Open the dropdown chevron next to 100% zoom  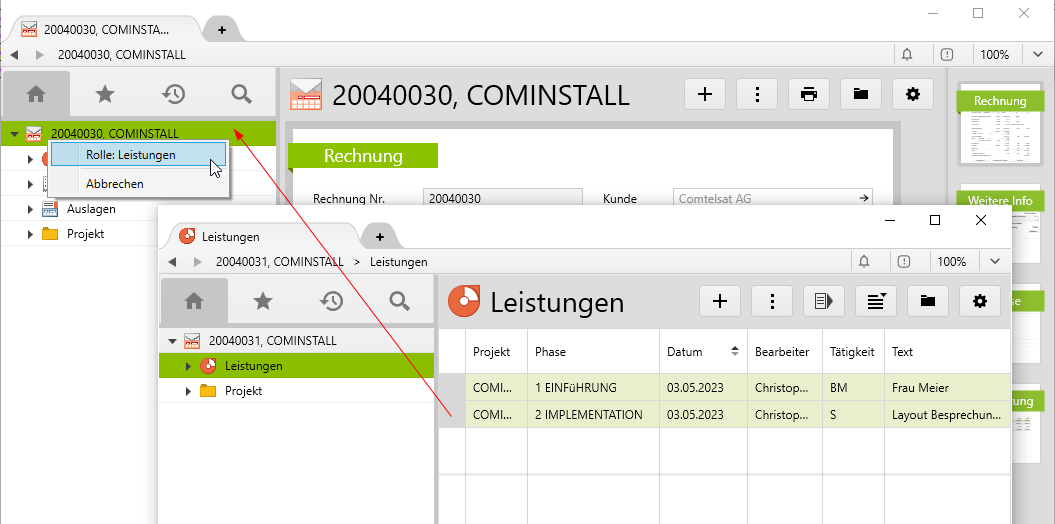994,261
